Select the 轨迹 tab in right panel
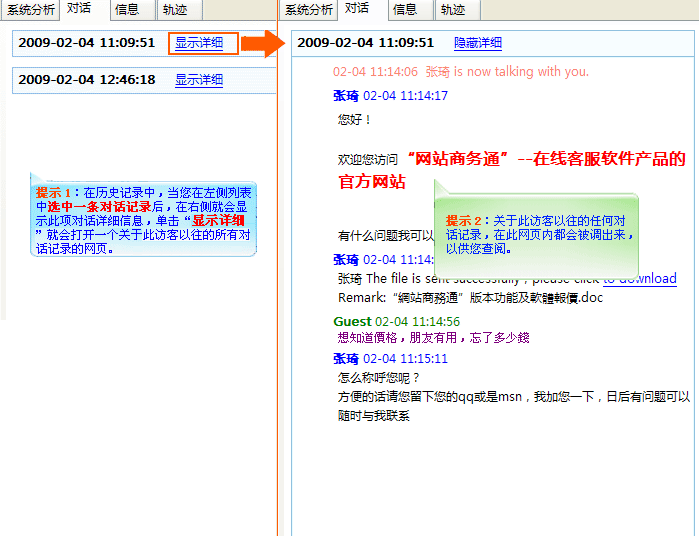 pyautogui.click(x=452, y=10)
